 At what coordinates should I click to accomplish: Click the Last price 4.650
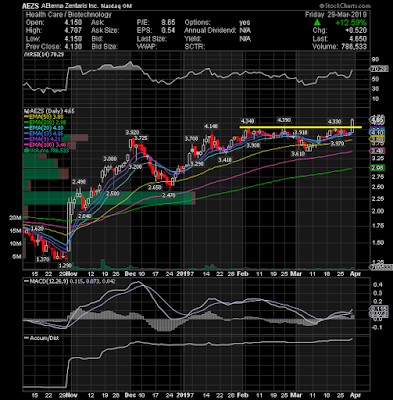(x=358, y=39)
